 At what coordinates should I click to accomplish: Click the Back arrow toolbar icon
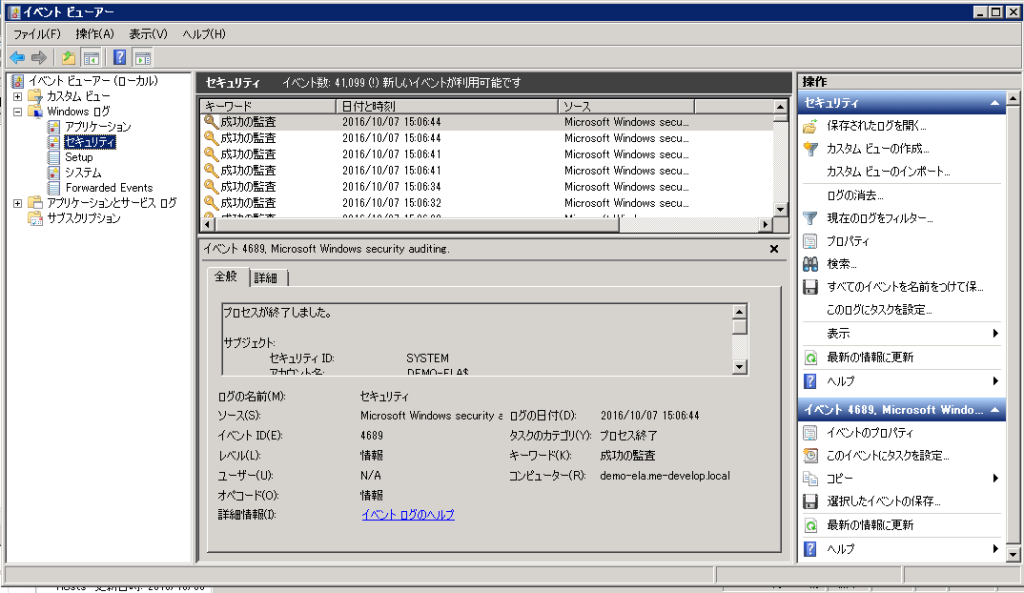pyautogui.click(x=18, y=57)
